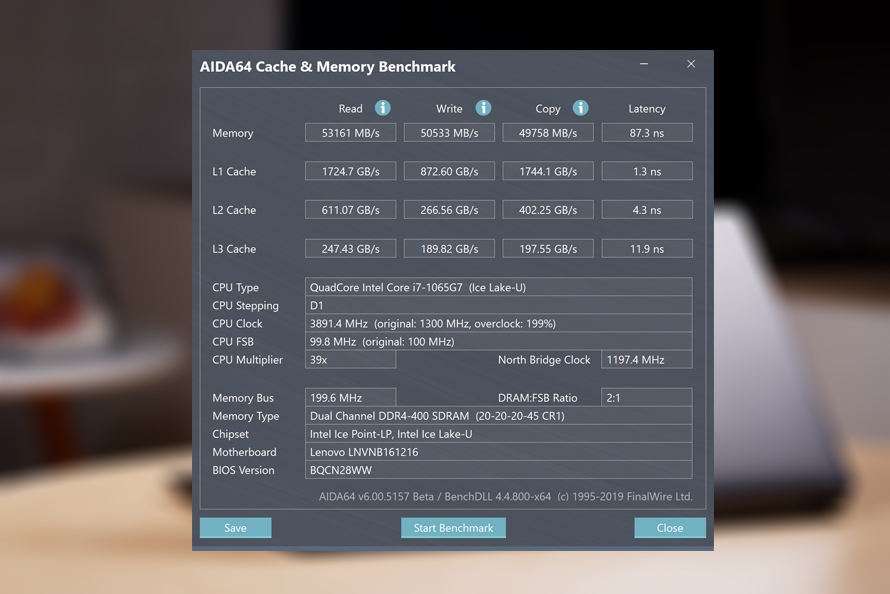
Task: Click the Memory Type field with DDR4-400 SDRAM
Action: click(498, 416)
